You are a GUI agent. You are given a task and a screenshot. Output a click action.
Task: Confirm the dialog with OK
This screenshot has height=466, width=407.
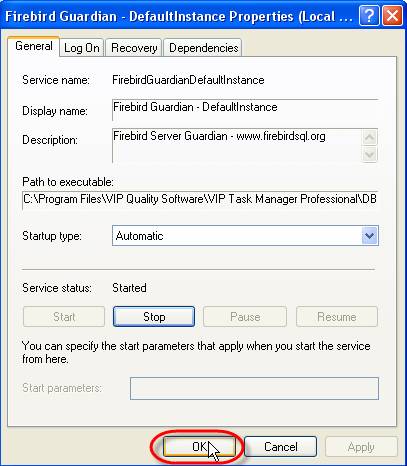click(199, 447)
